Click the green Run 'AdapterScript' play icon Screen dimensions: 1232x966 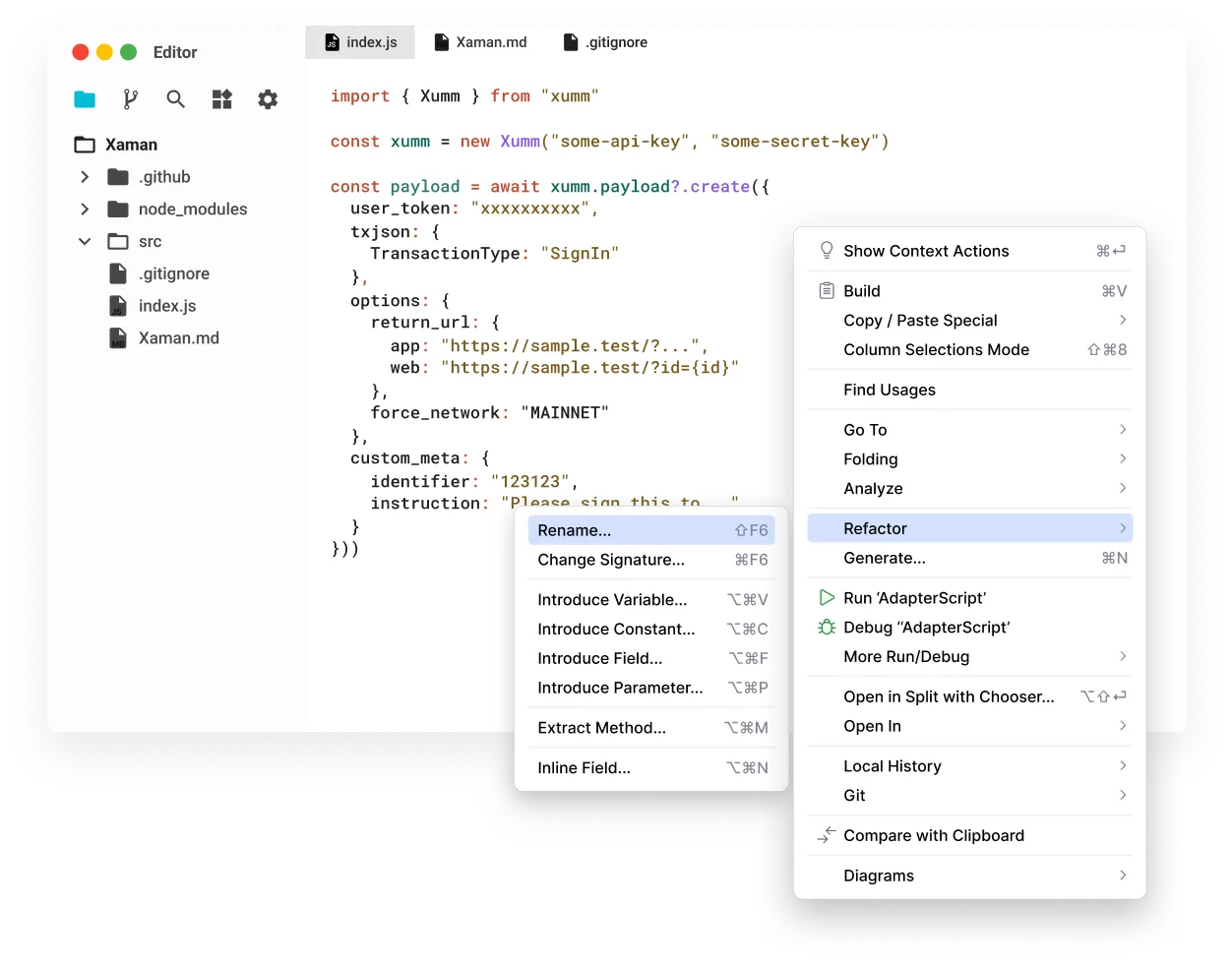[x=827, y=598]
